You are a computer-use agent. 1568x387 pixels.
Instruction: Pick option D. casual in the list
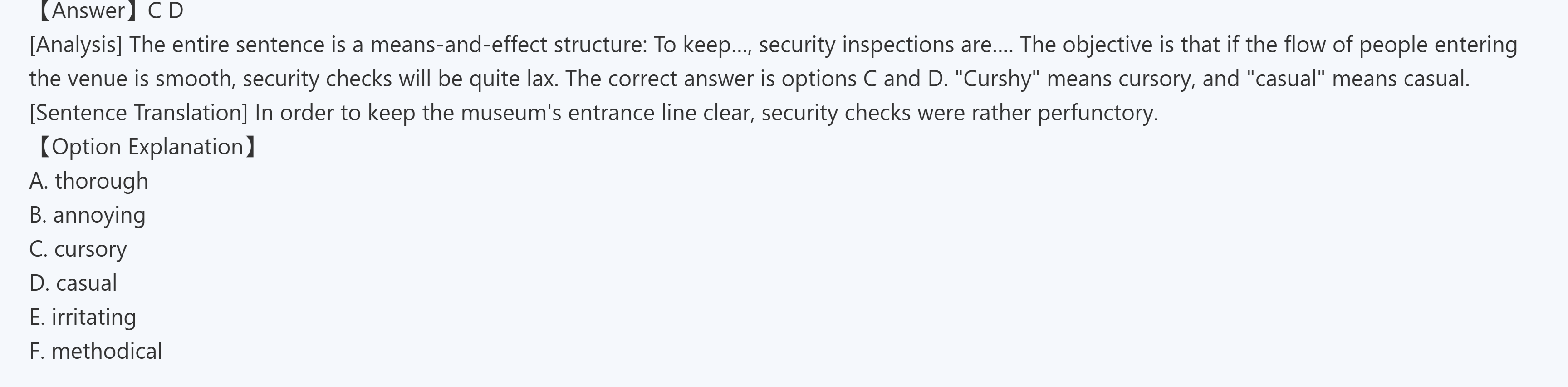[73, 283]
